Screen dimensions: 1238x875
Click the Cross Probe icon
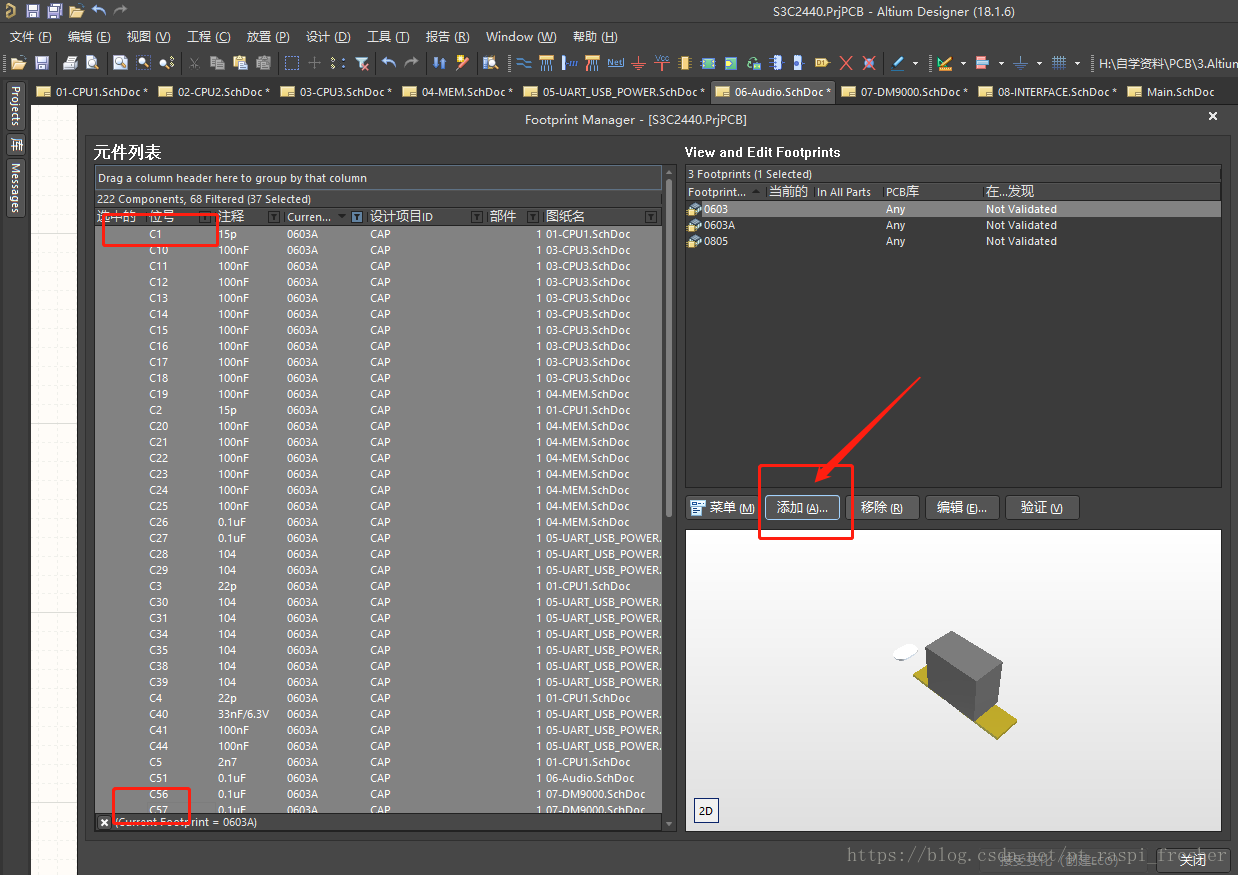tap(462, 63)
